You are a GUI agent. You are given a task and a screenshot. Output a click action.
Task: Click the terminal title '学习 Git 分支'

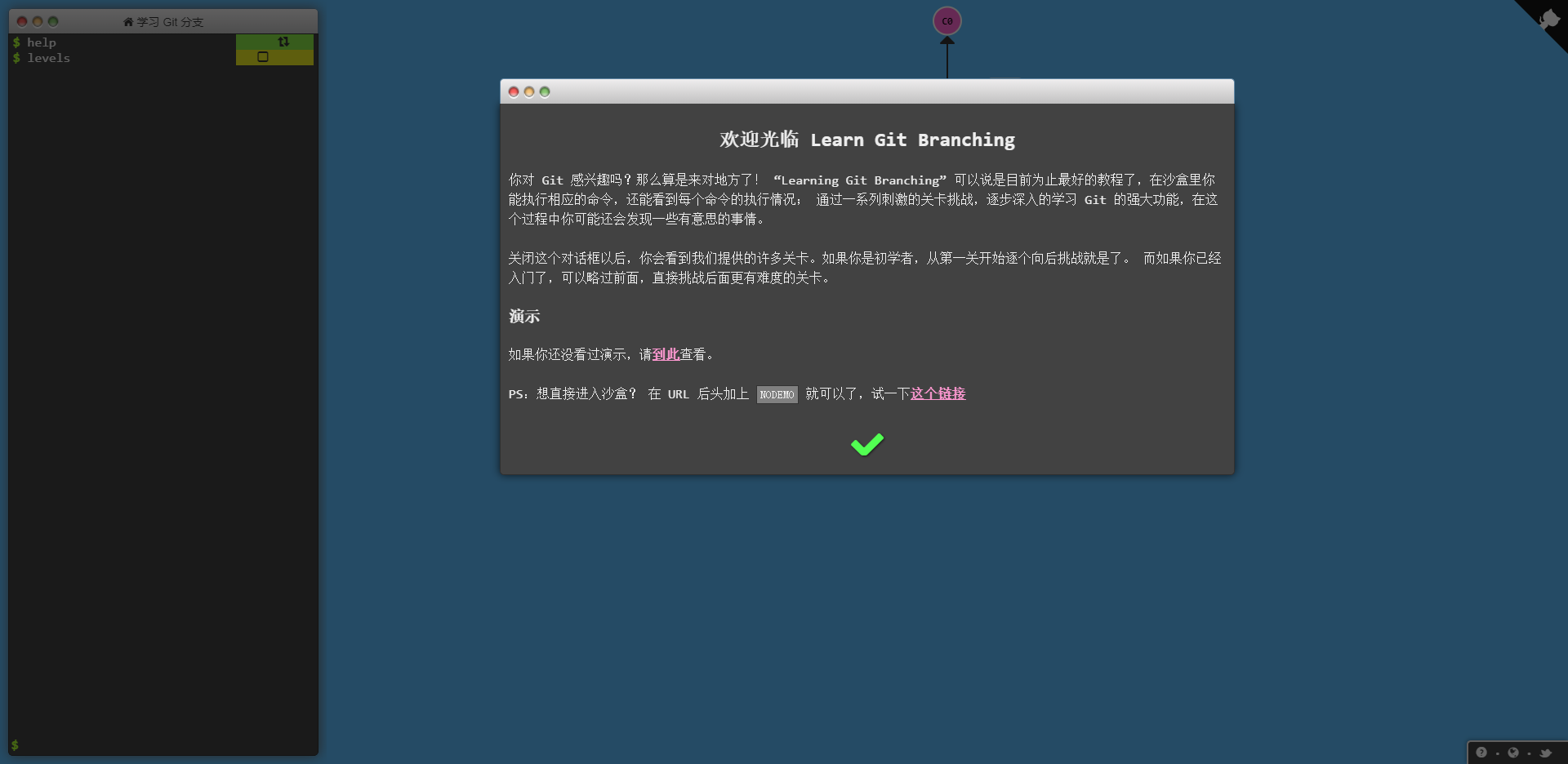(170, 22)
